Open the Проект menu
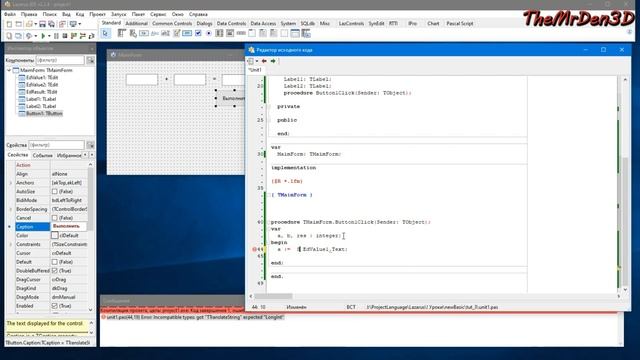The height and width of the screenshot is (360, 640). (x=97, y=14)
